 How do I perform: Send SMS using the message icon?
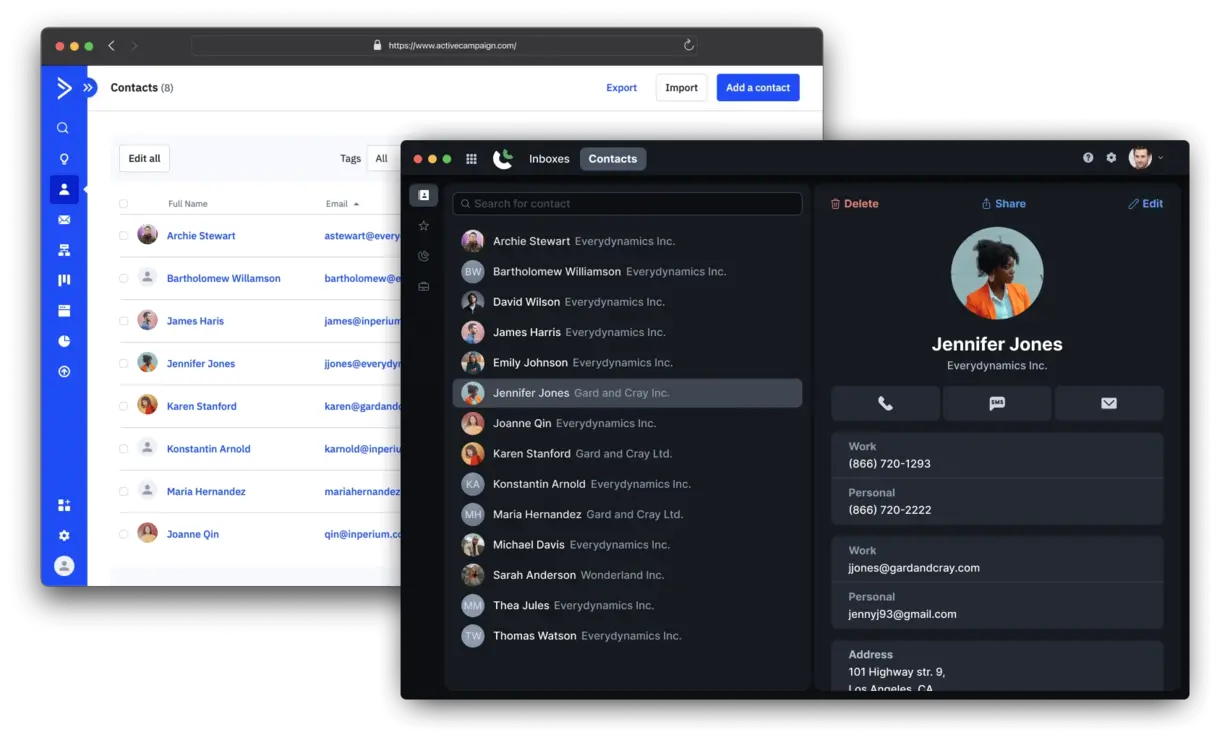(997, 403)
